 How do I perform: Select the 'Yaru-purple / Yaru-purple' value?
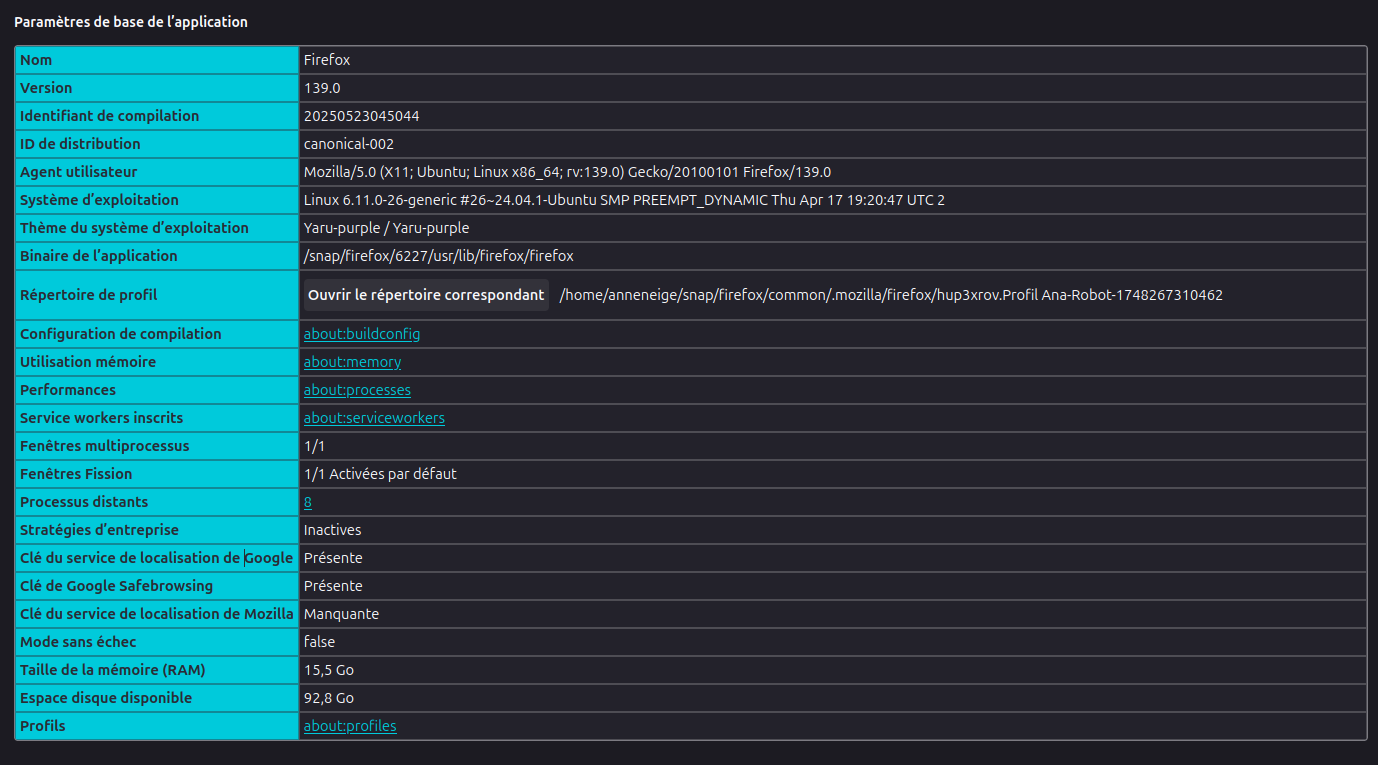coord(386,228)
